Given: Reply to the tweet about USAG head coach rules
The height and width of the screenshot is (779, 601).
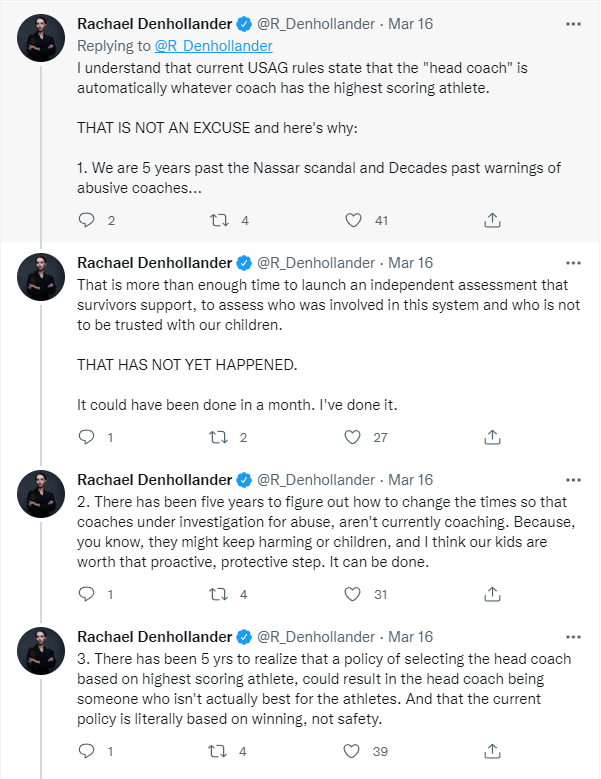Looking at the screenshot, I should tap(86, 220).
